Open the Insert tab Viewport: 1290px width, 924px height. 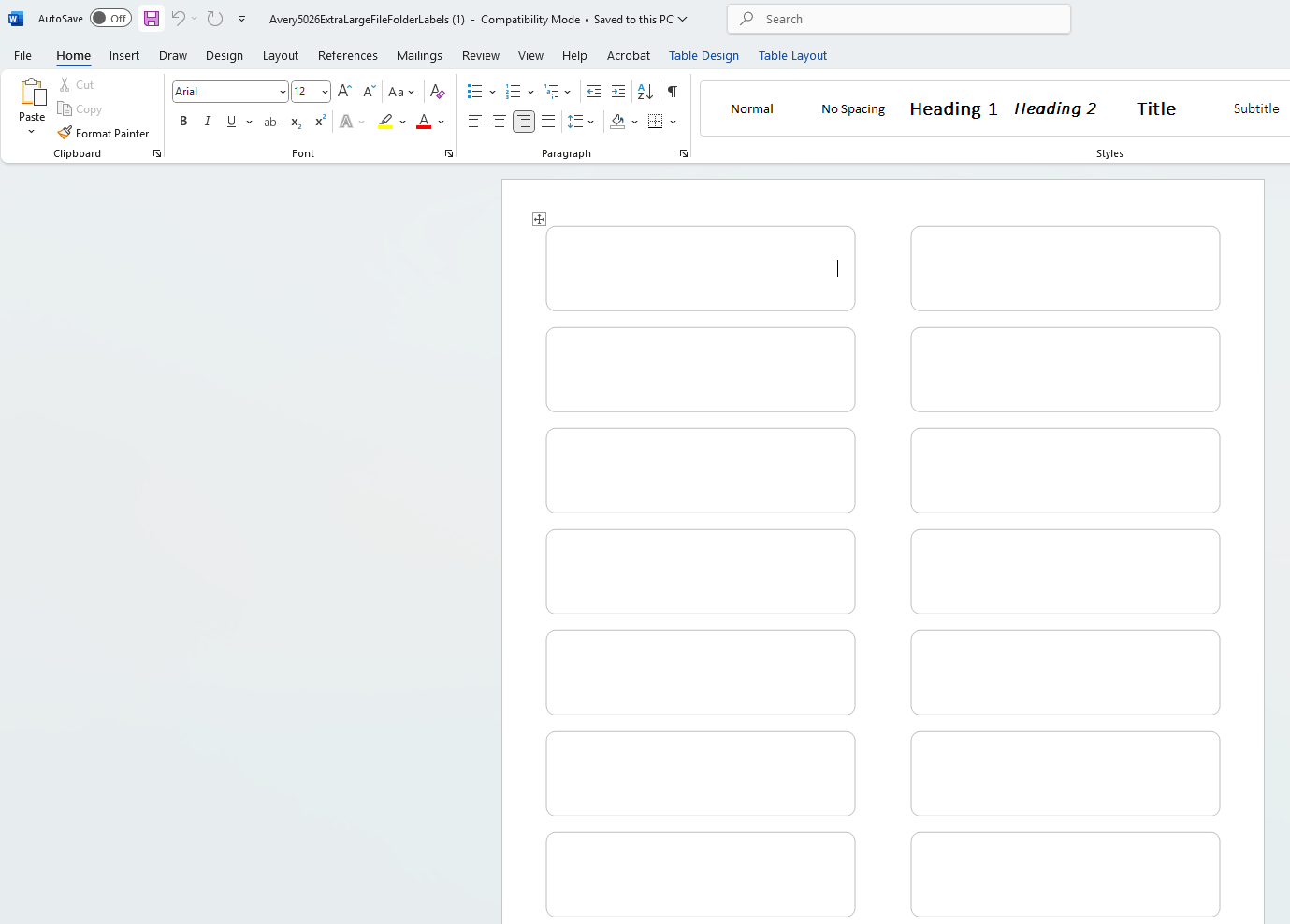point(124,55)
